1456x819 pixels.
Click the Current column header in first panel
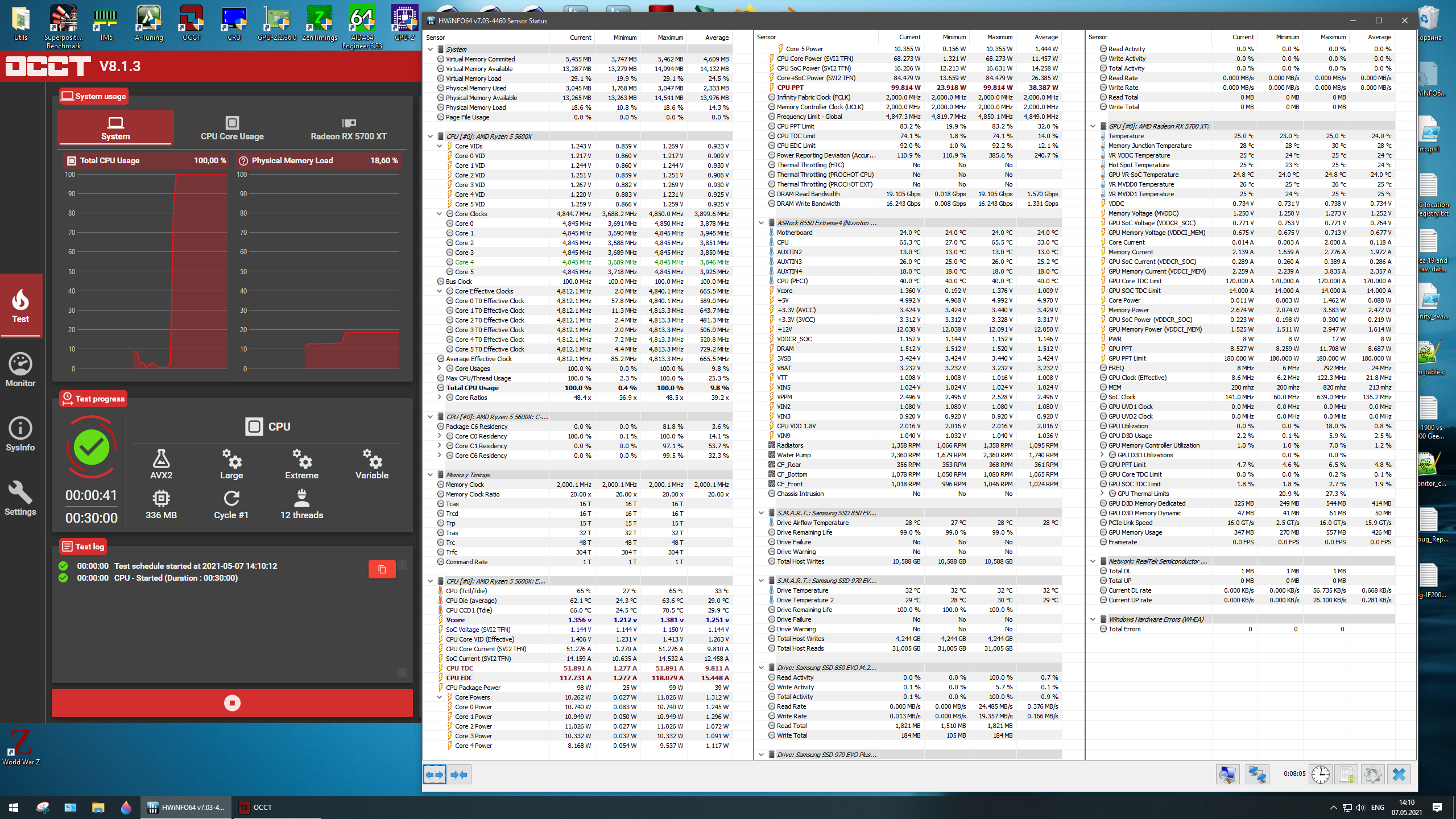coord(580,38)
